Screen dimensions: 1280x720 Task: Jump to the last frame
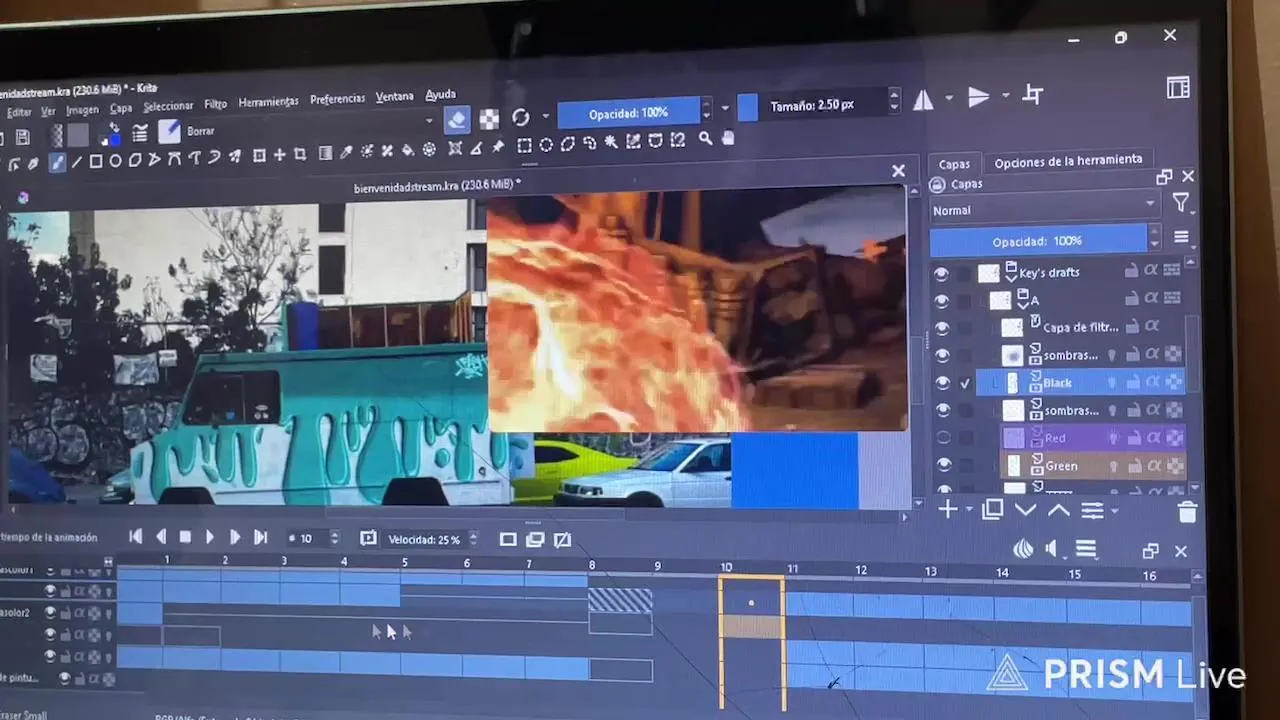pyautogui.click(x=260, y=538)
